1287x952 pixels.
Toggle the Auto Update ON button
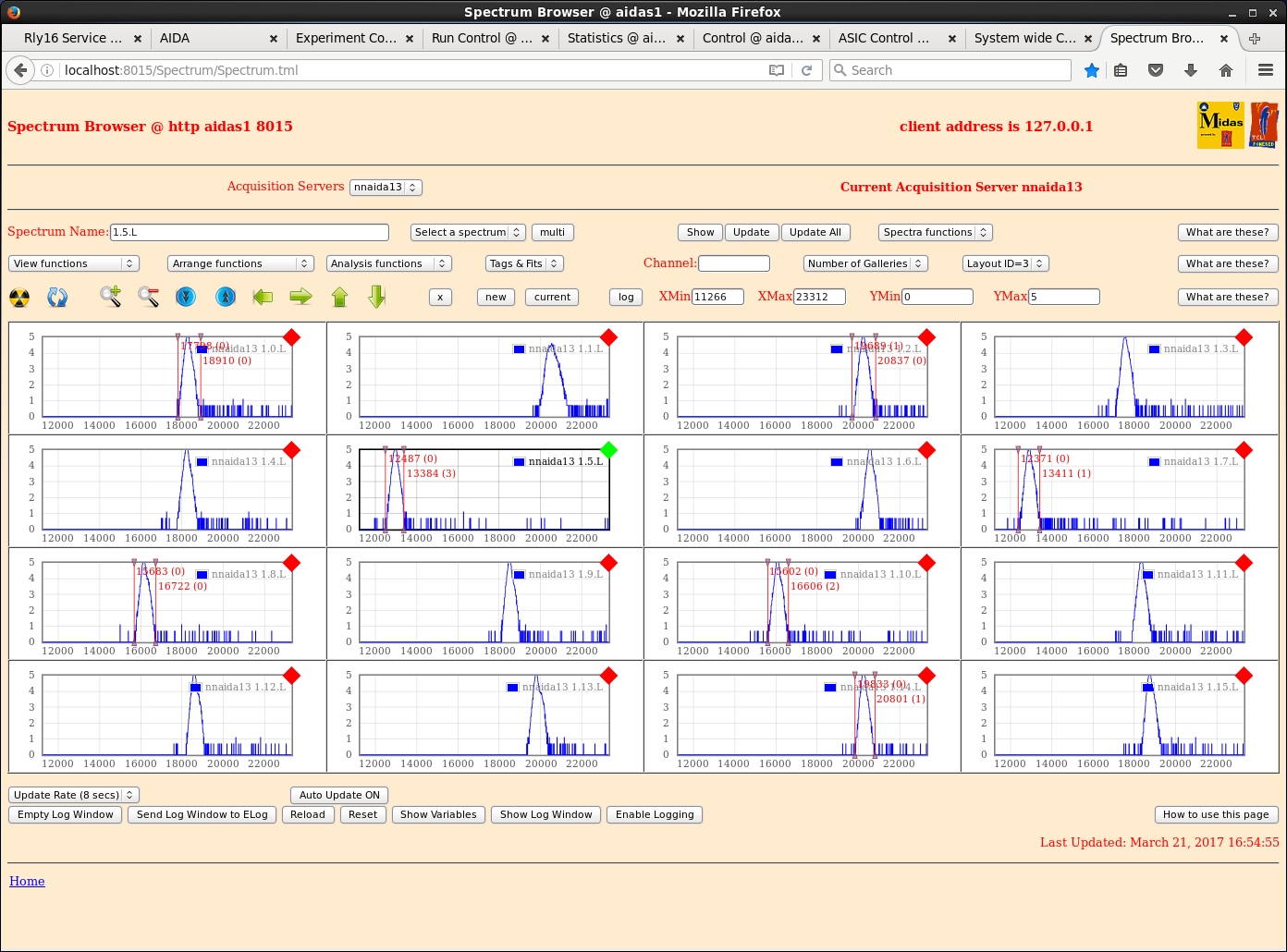pyautogui.click(x=339, y=795)
